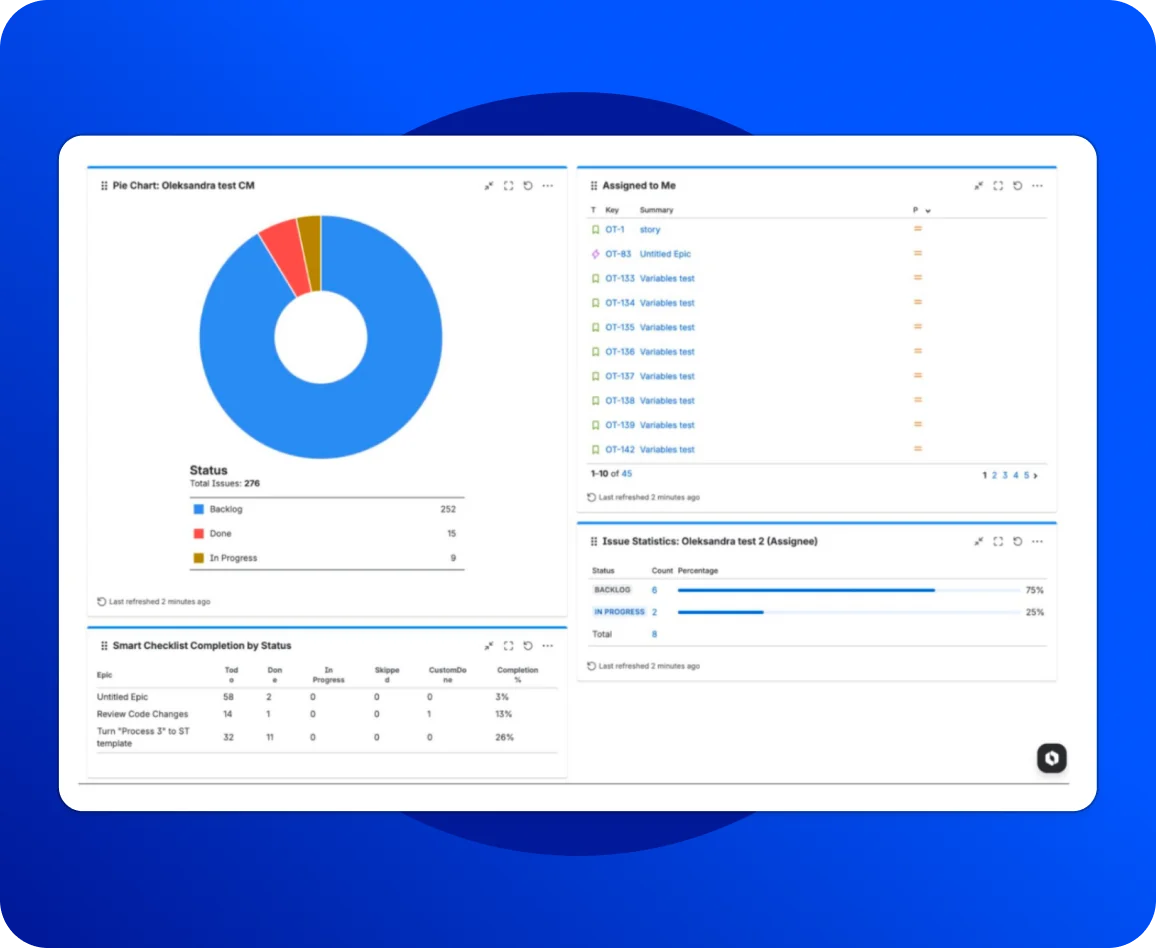Select the Untitled Epic checklist row

[x=327, y=697]
